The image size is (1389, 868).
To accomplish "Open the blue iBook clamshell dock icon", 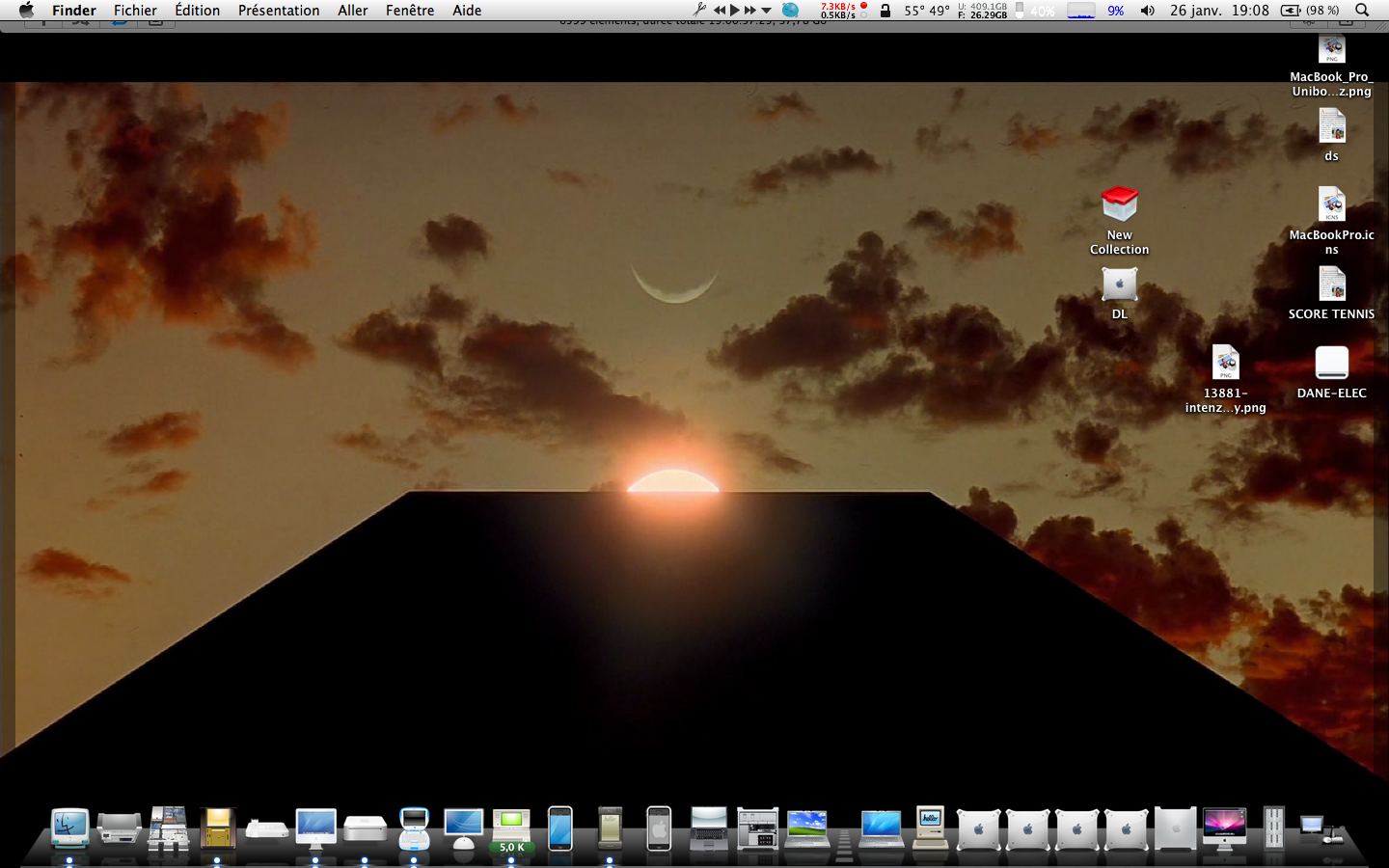I will coord(414,827).
